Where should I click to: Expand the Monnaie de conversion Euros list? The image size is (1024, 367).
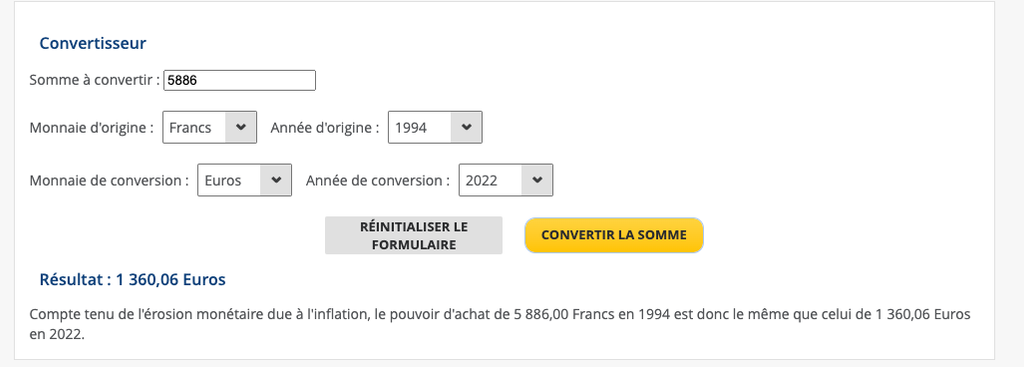tap(244, 180)
